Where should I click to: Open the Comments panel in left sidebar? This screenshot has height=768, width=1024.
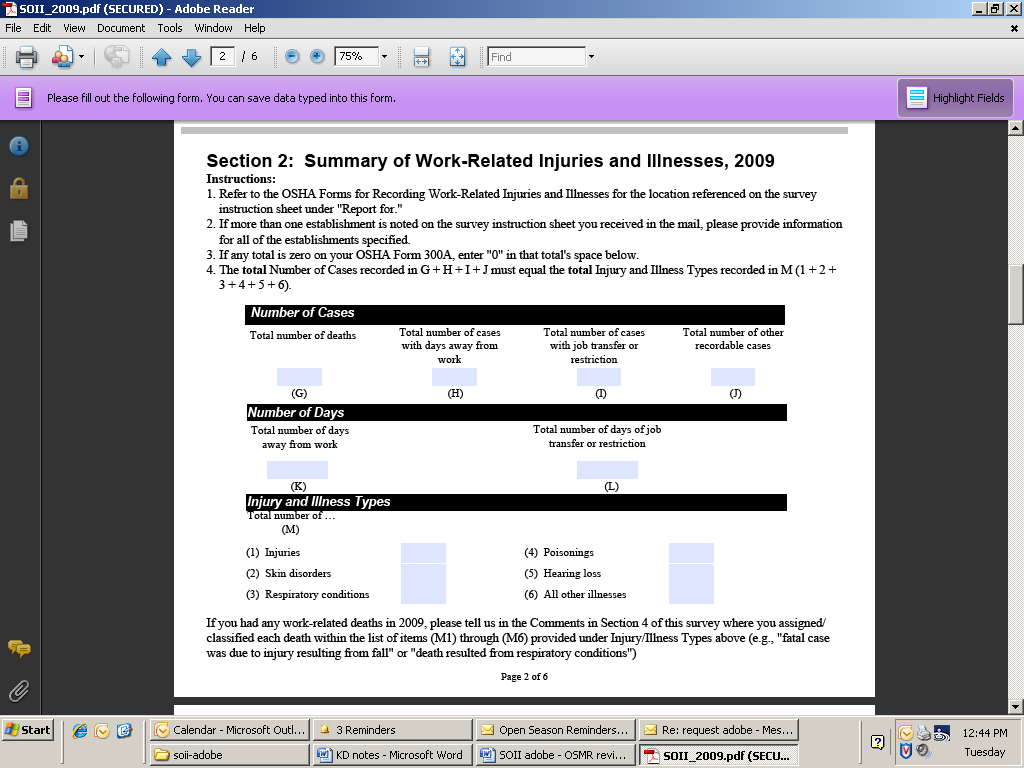point(18,648)
